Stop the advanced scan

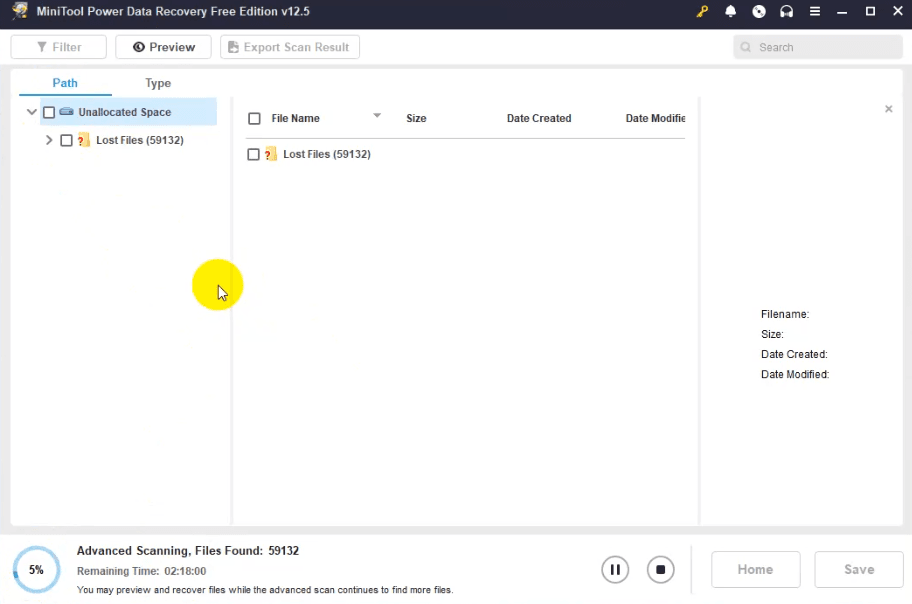point(660,570)
